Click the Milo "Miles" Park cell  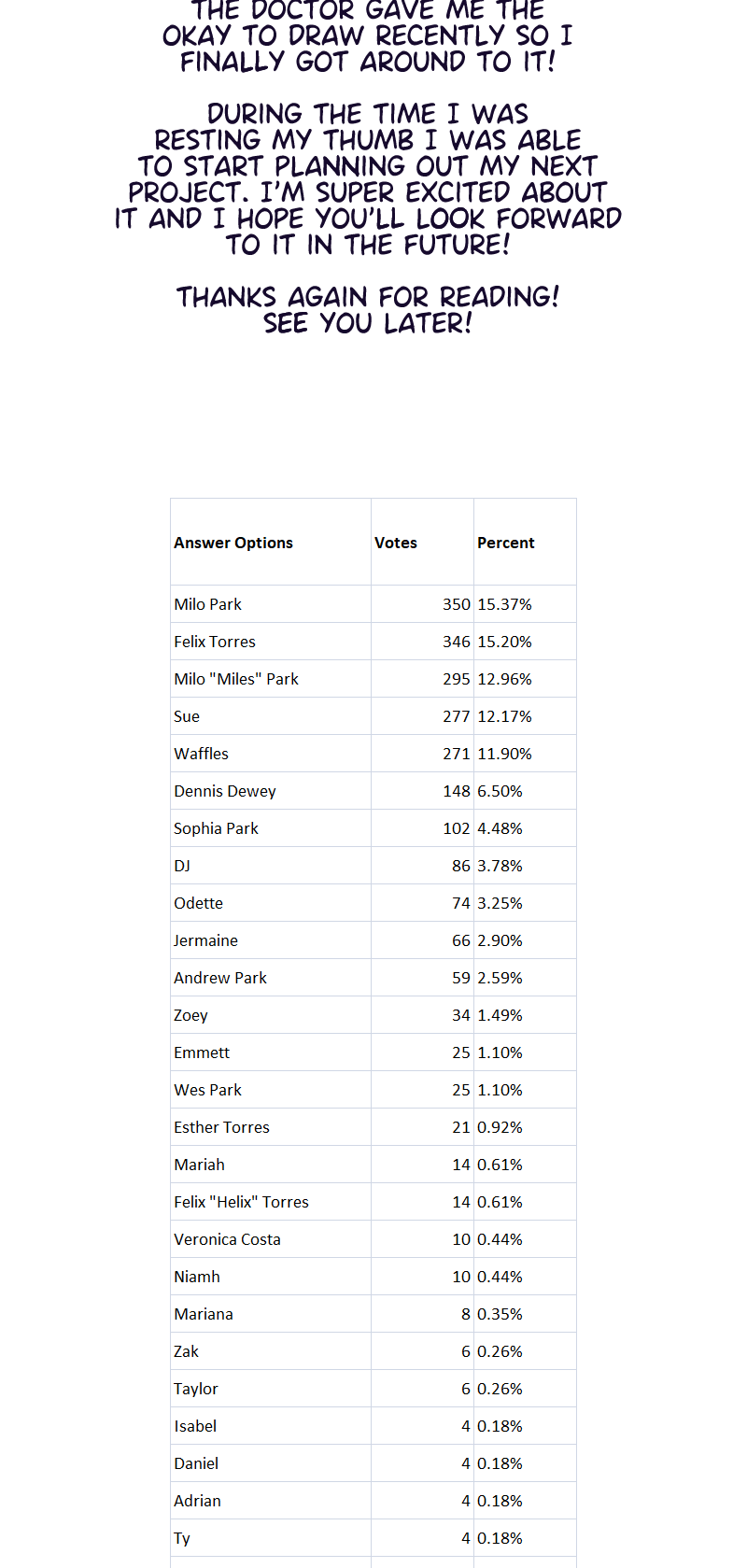[x=236, y=679]
